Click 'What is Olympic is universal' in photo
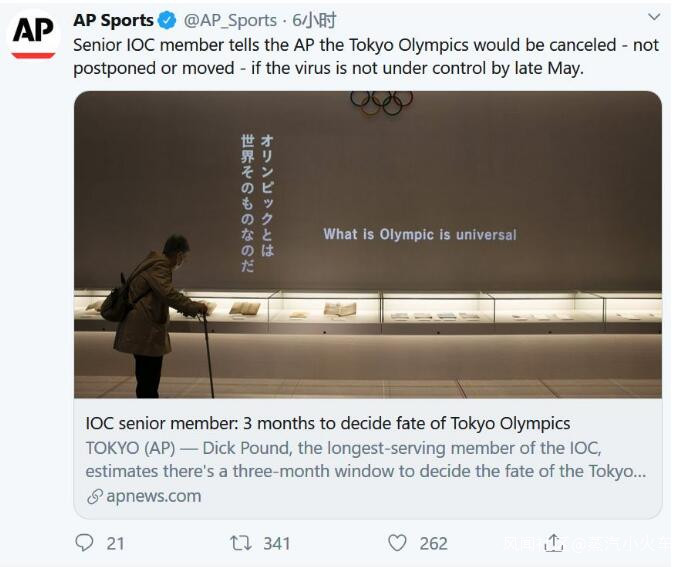The height and width of the screenshot is (567, 685). pos(420,235)
